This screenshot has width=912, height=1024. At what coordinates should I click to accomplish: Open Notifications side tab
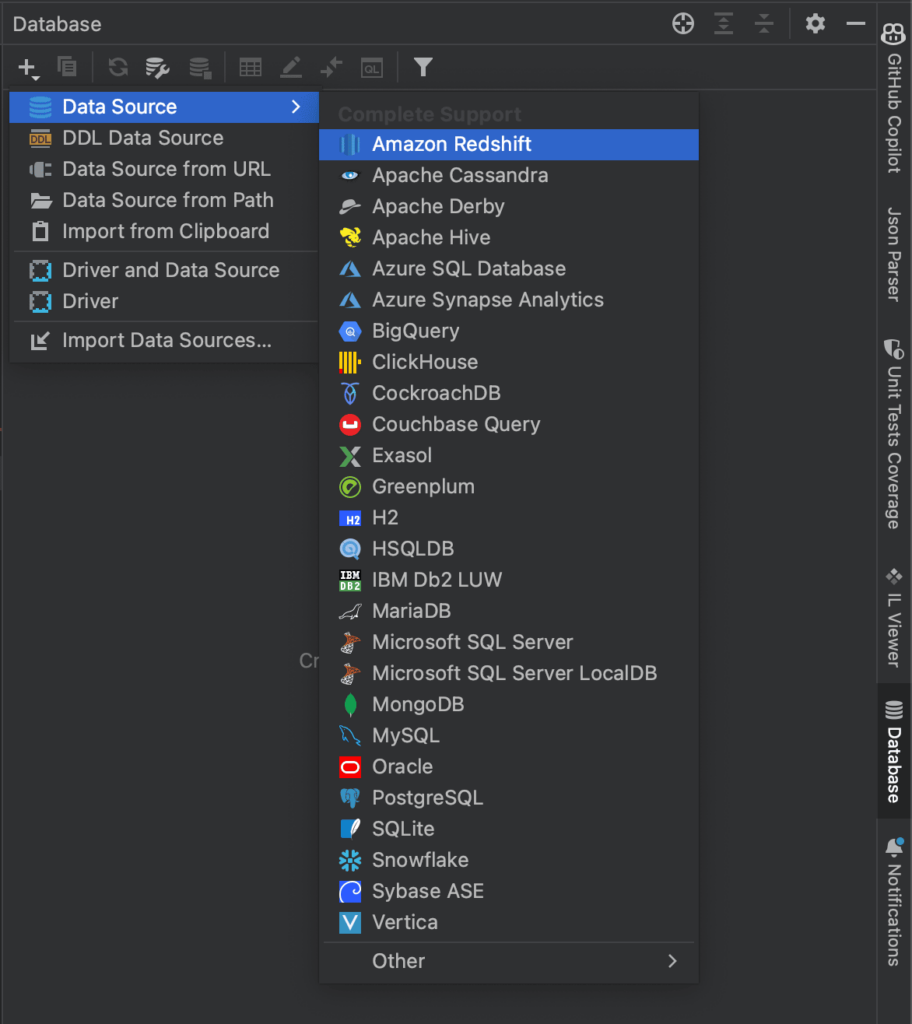pos(894,902)
